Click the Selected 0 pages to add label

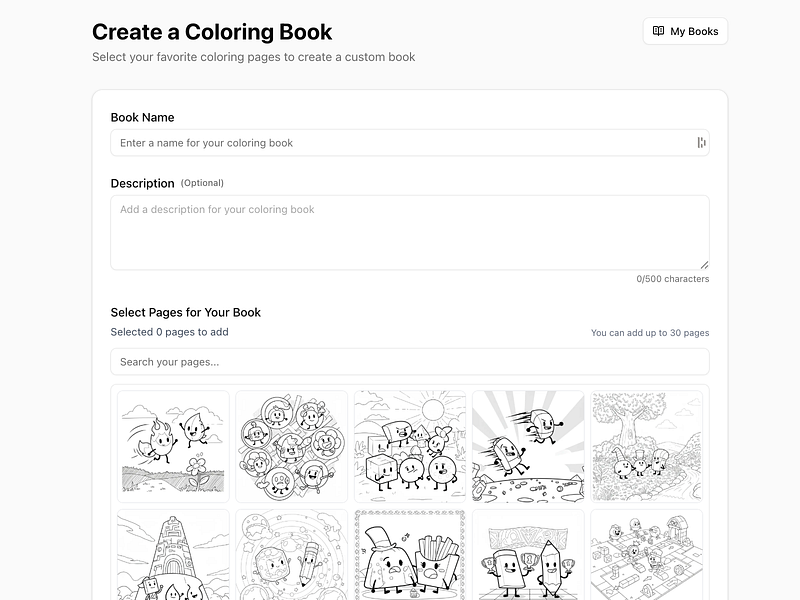[x=170, y=331]
